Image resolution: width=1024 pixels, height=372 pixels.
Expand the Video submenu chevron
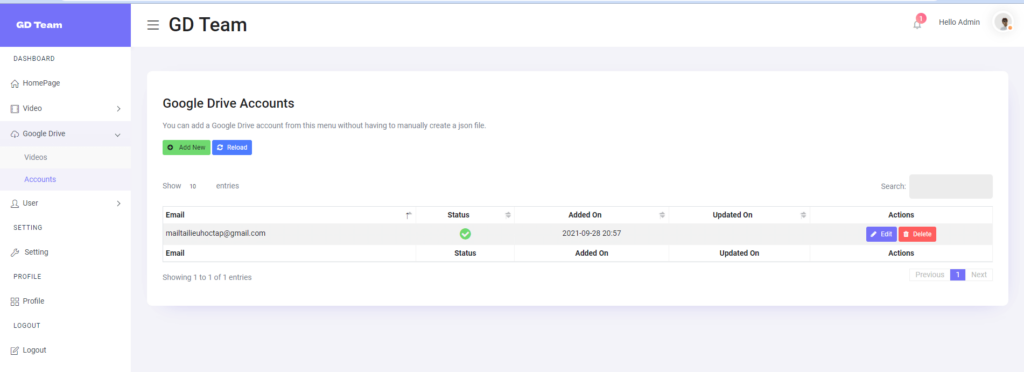(118, 109)
